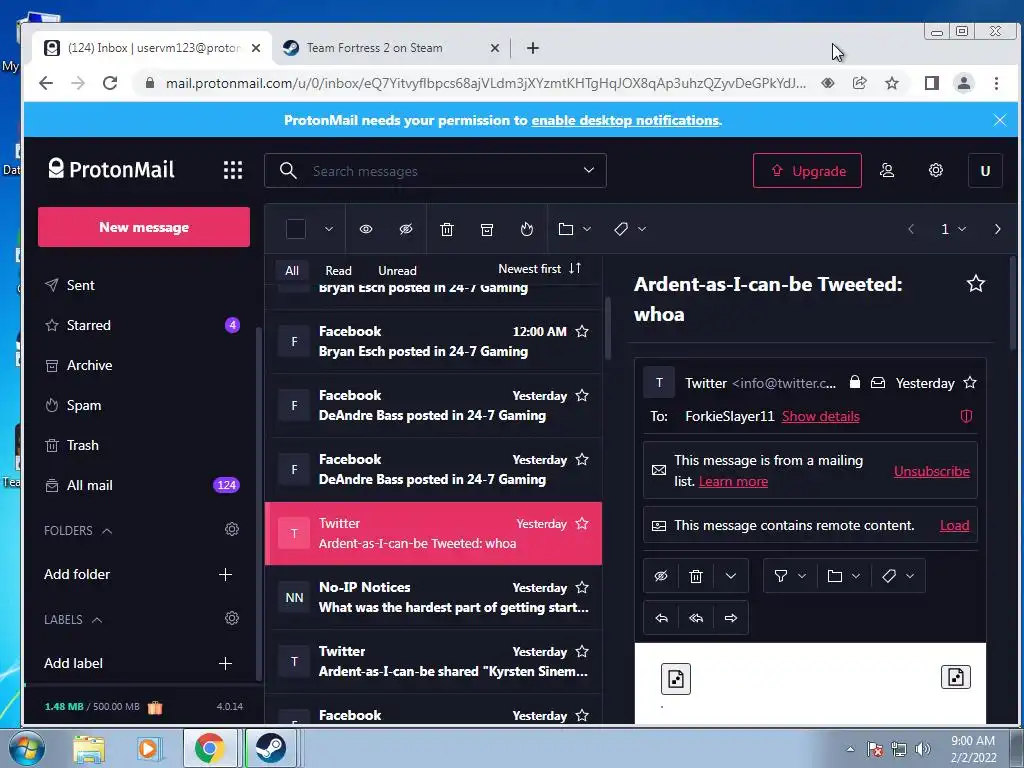This screenshot has width=1024, height=768.
Task: Click the lock encryption icon next to Twitter sender
Action: [854, 382]
